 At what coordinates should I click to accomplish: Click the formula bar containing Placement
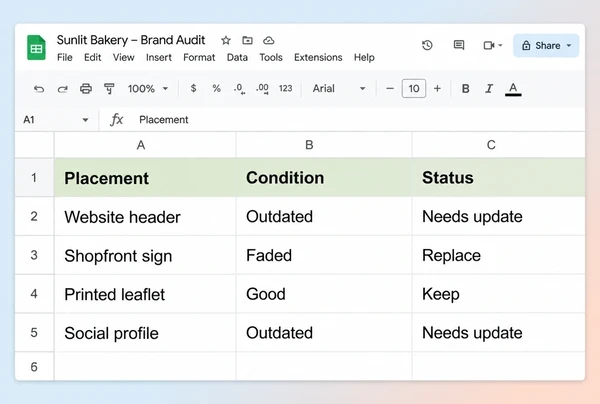(x=360, y=120)
